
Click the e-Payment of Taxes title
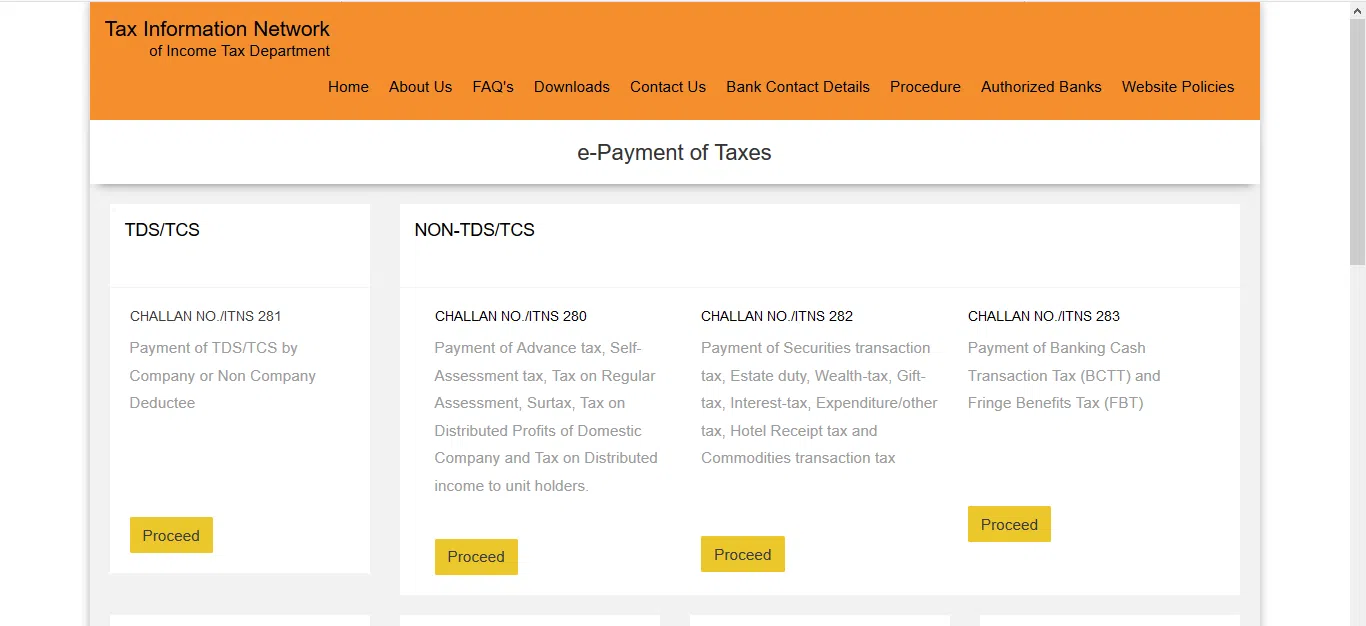[674, 152]
